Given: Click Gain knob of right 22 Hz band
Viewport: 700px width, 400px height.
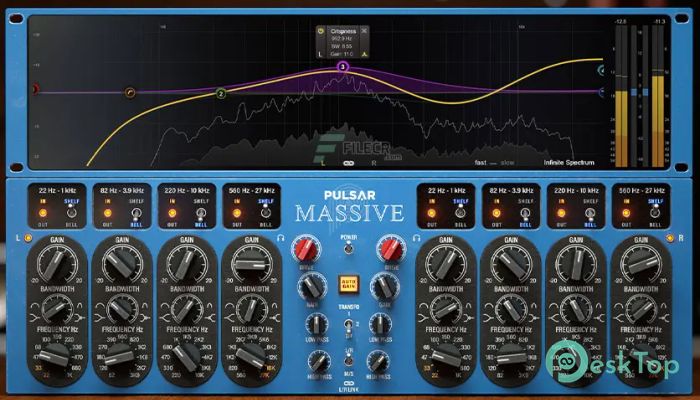Looking at the screenshot, I should click(446, 264).
